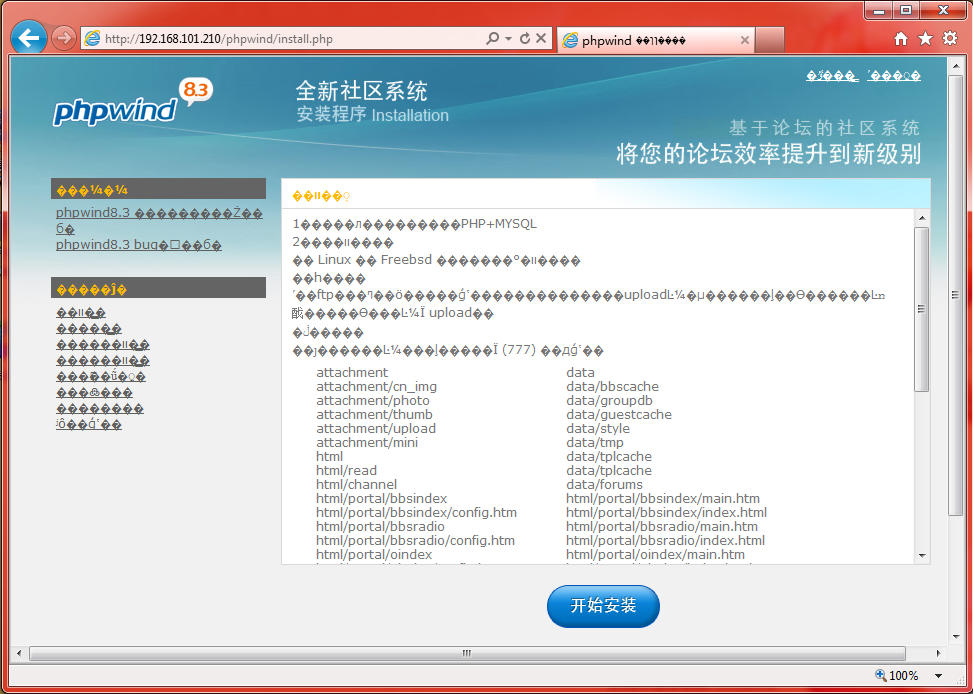Open the Tools gear icon
This screenshot has width=973, height=694.
click(950, 38)
